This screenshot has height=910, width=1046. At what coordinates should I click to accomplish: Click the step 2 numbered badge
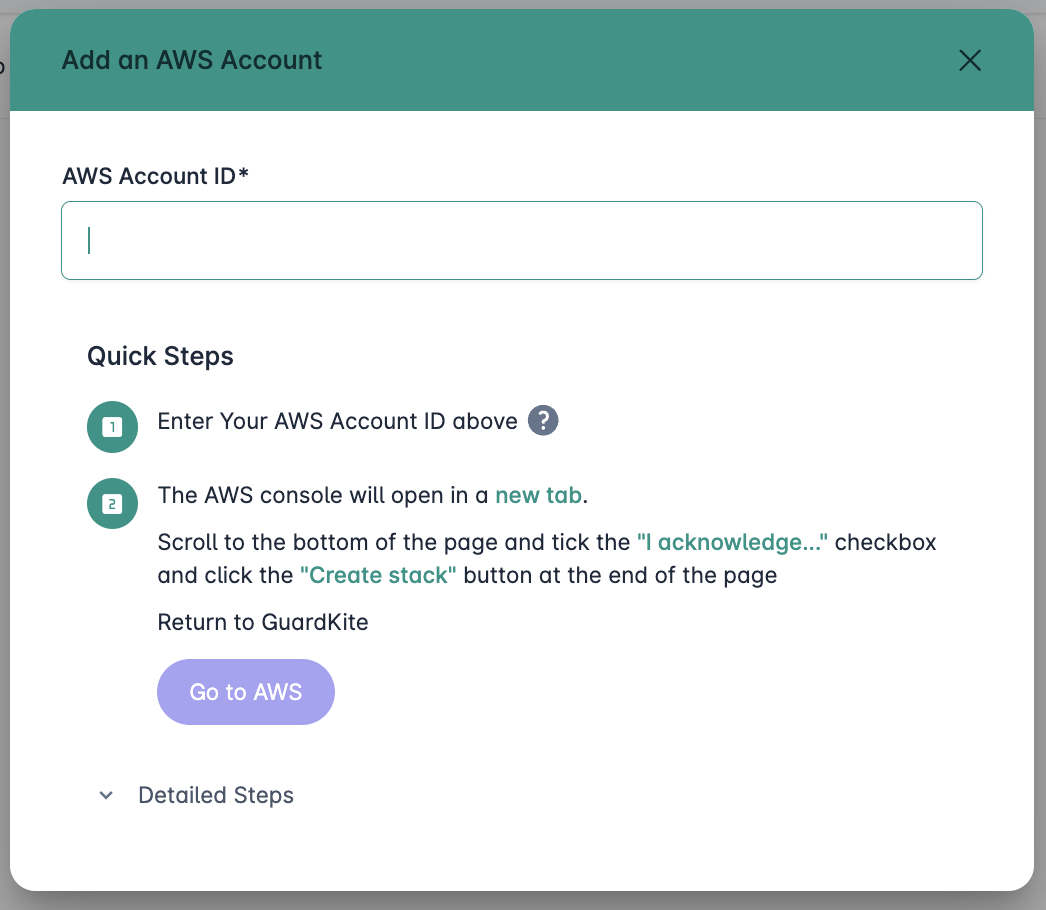pos(112,503)
